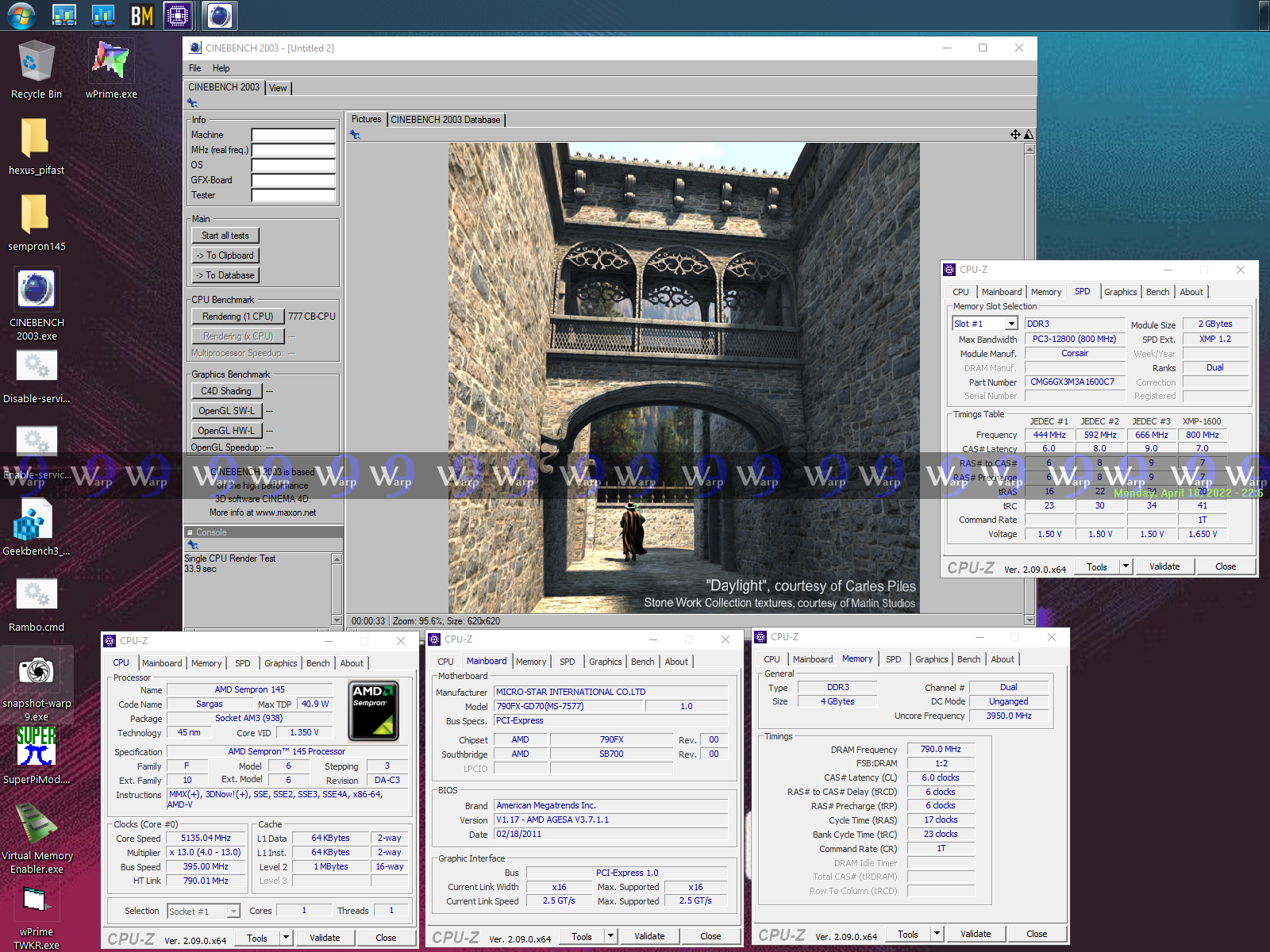The width and height of the screenshot is (1270, 952).
Task: Open the hexus_pifast folder
Action: [x=36, y=147]
